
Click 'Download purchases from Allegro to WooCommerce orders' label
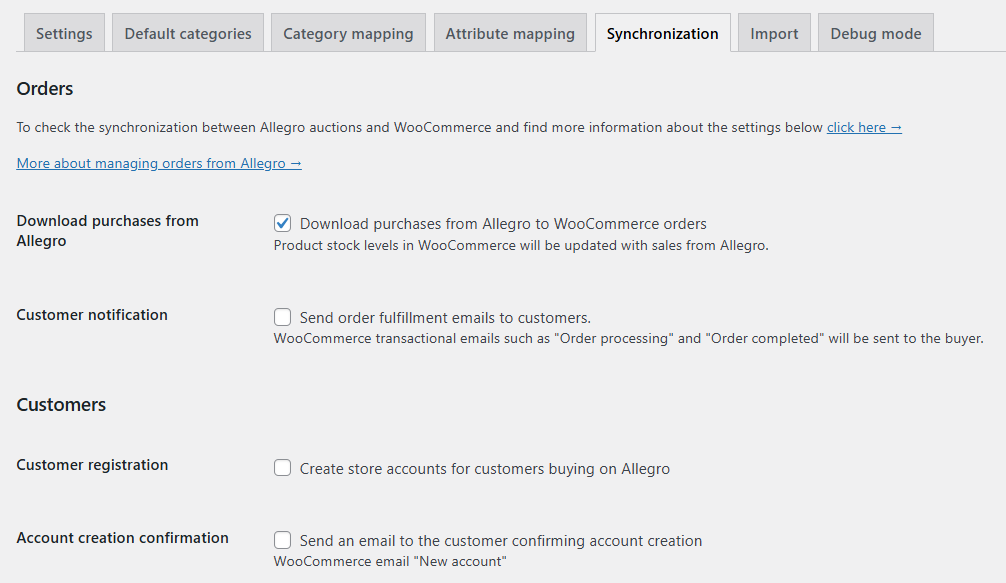503,224
